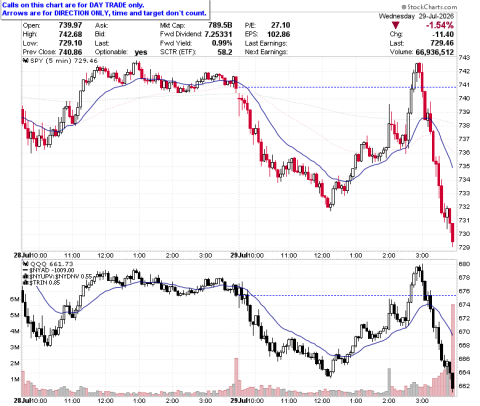Select the P/E value 27.10
This screenshot has height=406, width=480.
coord(280,25)
